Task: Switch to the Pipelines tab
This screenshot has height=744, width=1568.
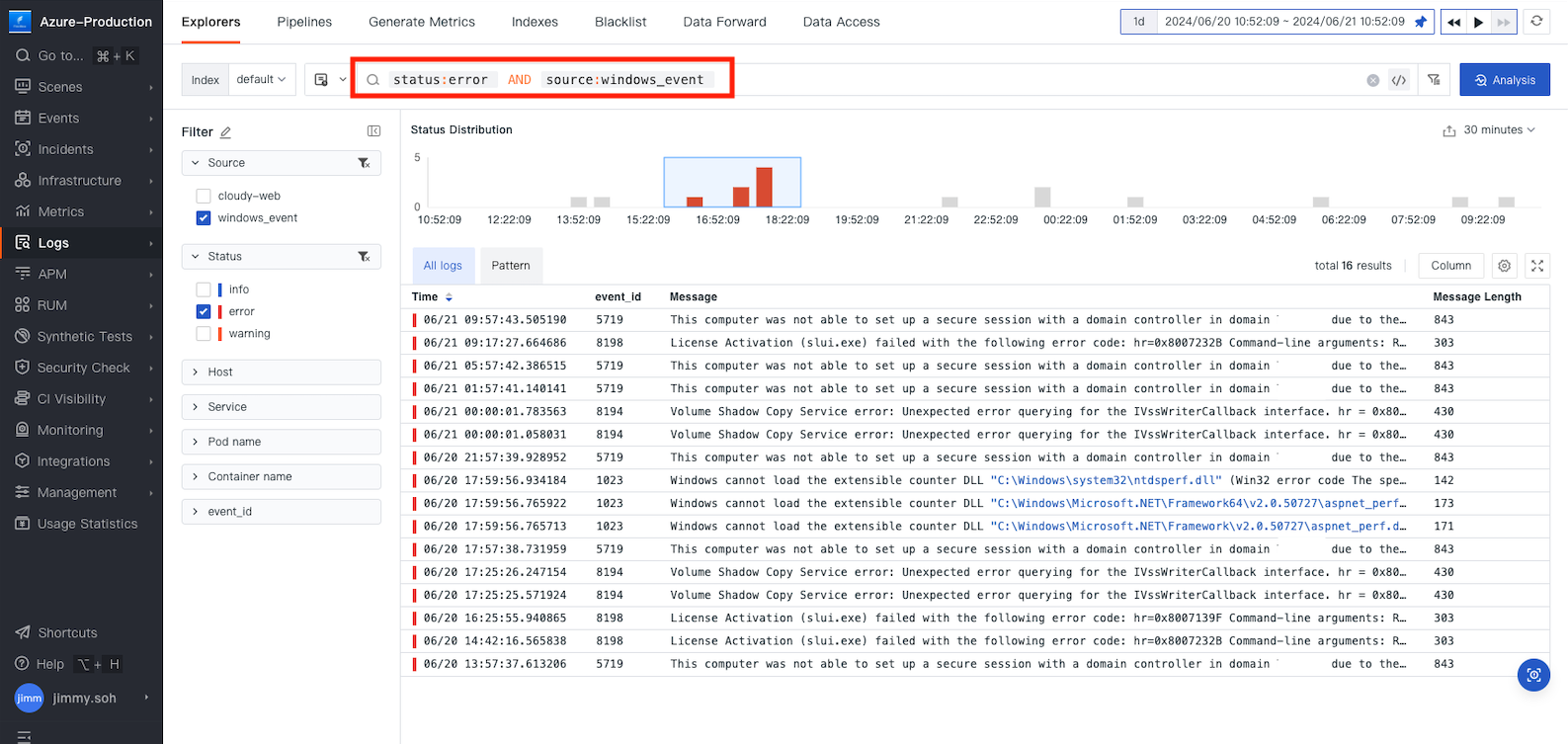Action: pyautogui.click(x=304, y=22)
